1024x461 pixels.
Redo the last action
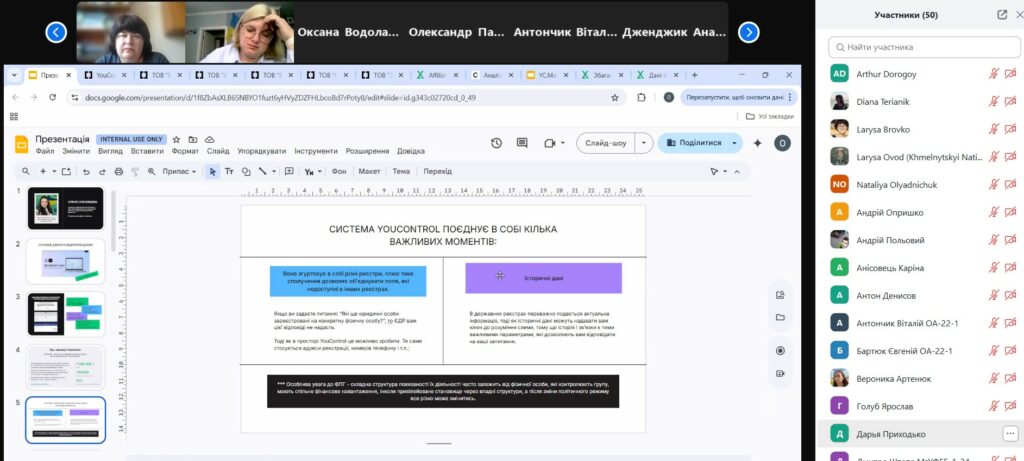(x=102, y=171)
